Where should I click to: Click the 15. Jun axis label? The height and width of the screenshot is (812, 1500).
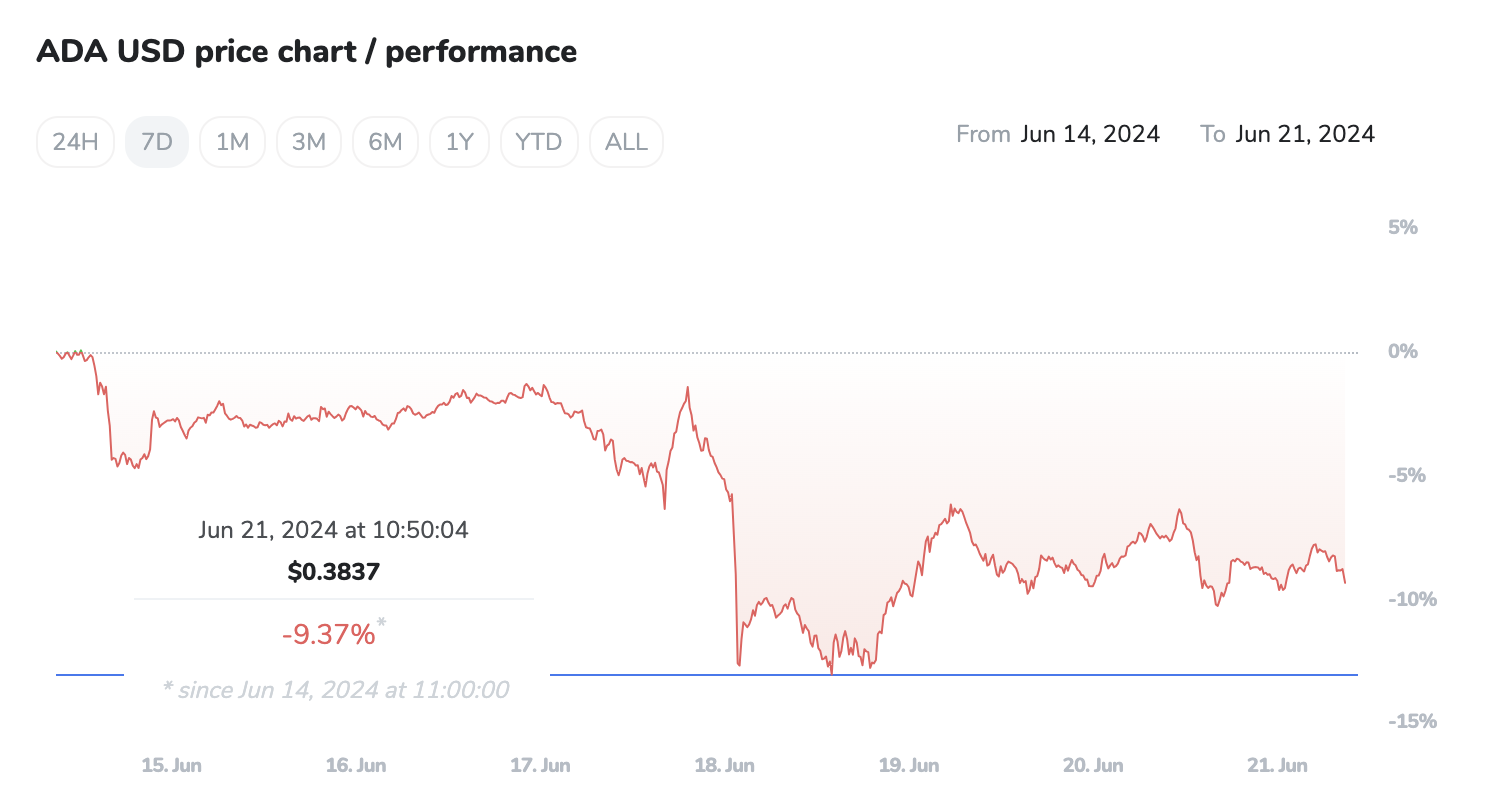[171, 766]
